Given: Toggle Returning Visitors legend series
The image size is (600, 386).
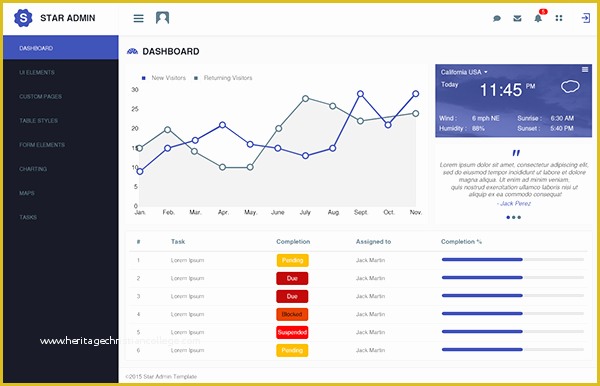Looking at the screenshot, I should [223, 78].
